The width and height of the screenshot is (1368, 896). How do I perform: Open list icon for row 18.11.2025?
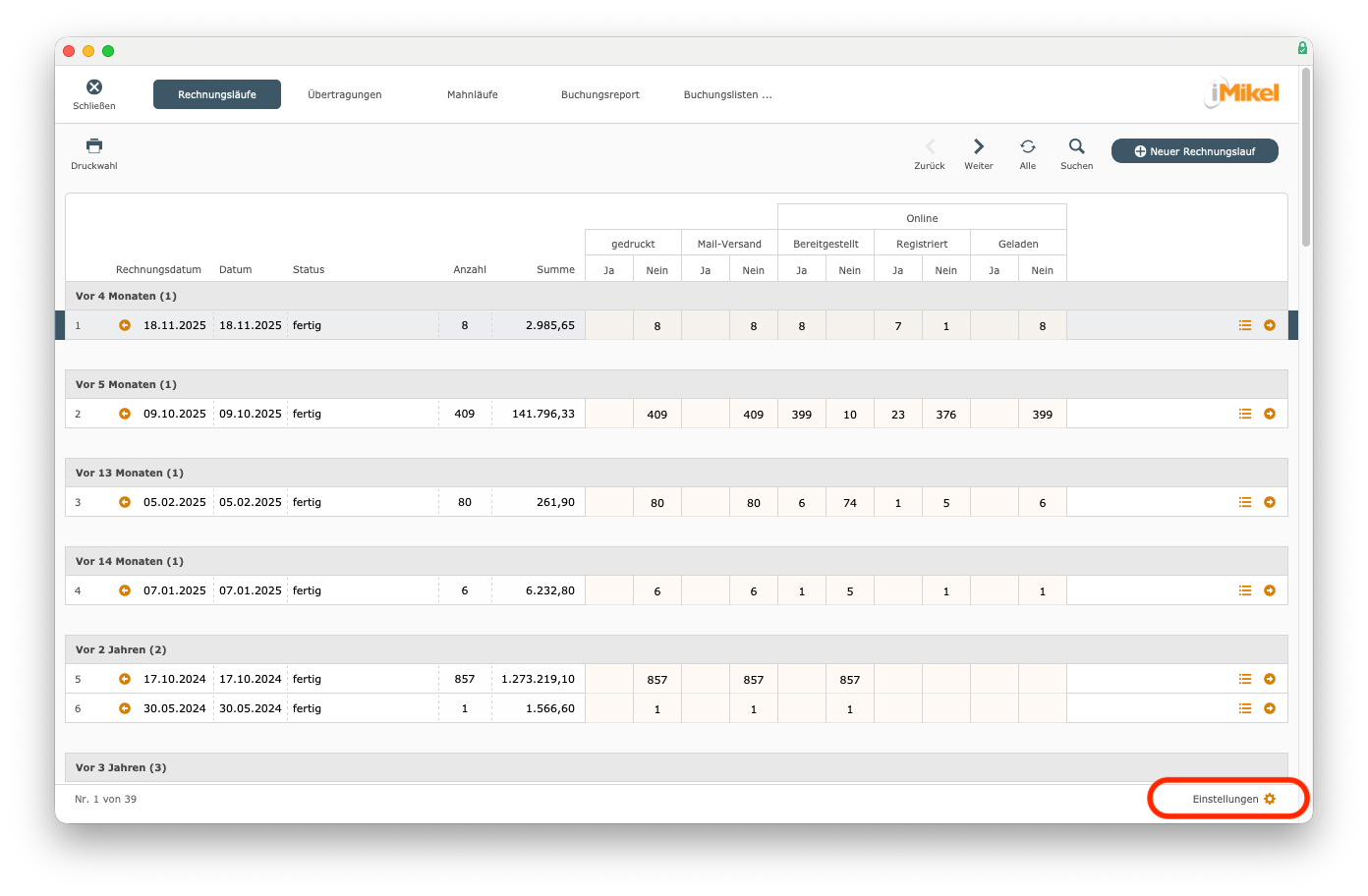(x=1245, y=325)
